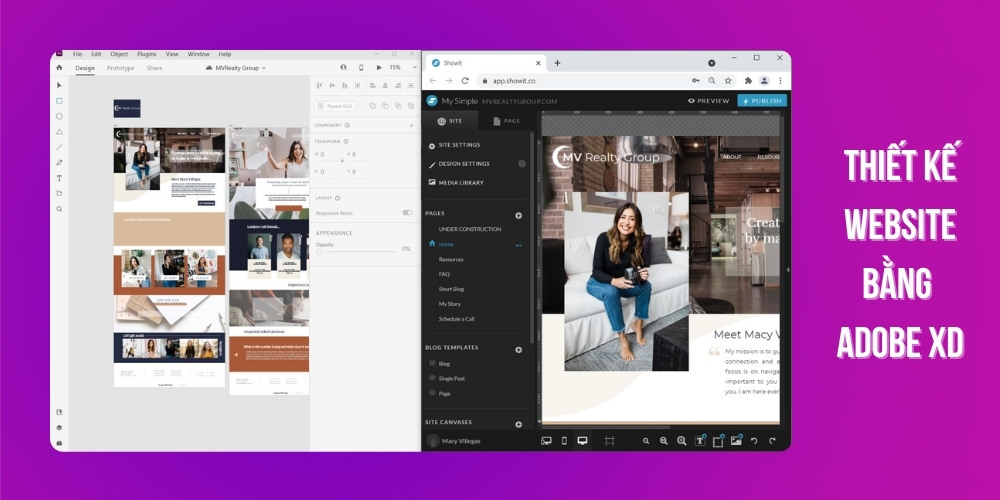Open the Object menu in Adobe XD

click(x=119, y=54)
